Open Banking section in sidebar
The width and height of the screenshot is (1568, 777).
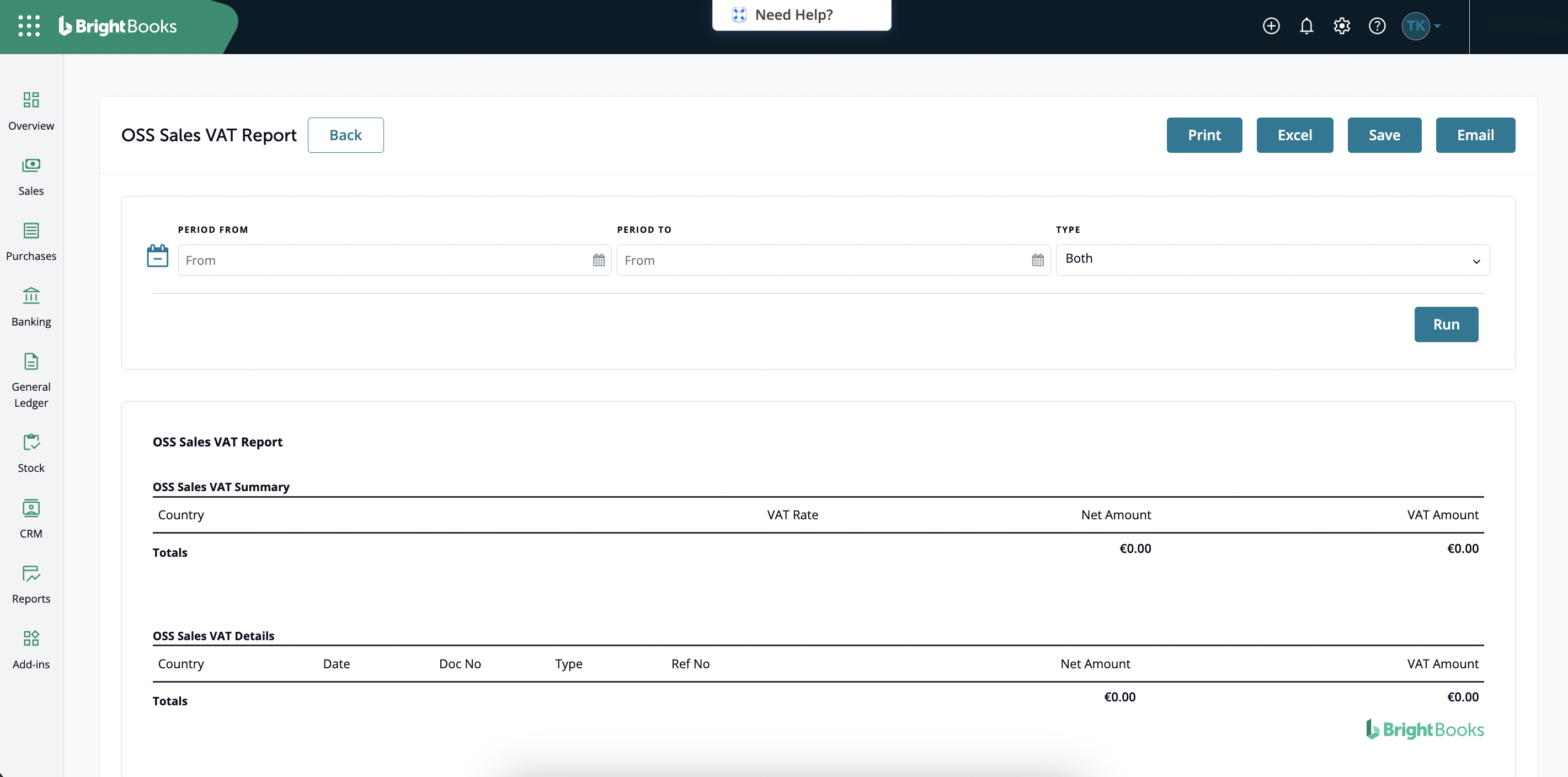31,307
